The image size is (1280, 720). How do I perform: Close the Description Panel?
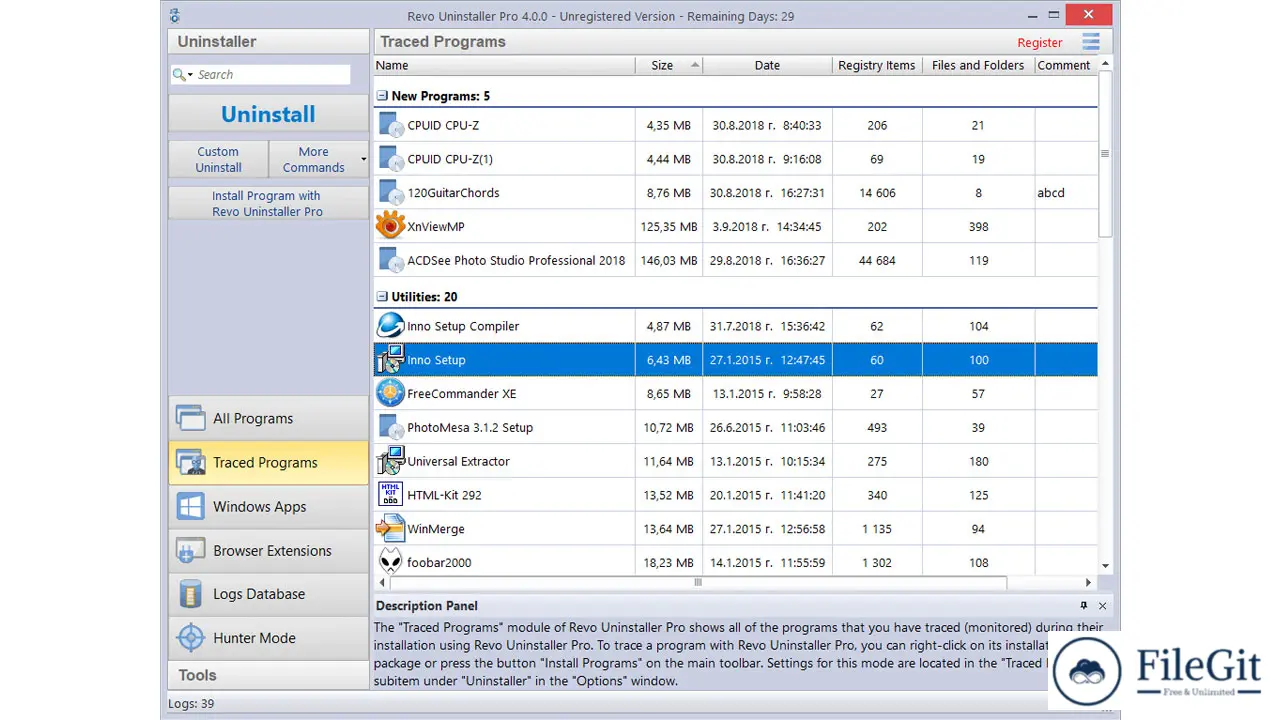point(1103,606)
